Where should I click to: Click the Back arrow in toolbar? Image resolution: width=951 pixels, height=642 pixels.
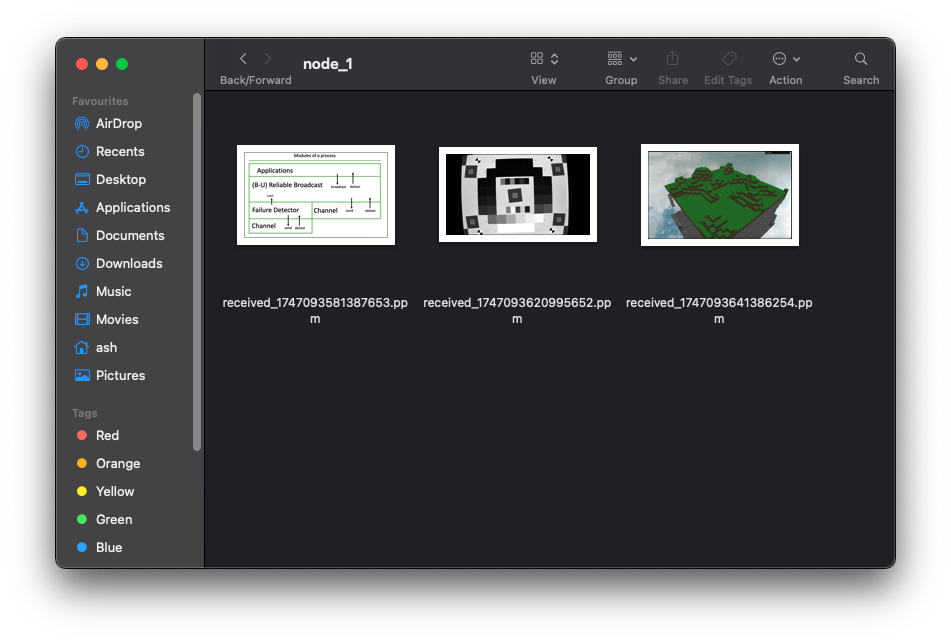point(243,59)
